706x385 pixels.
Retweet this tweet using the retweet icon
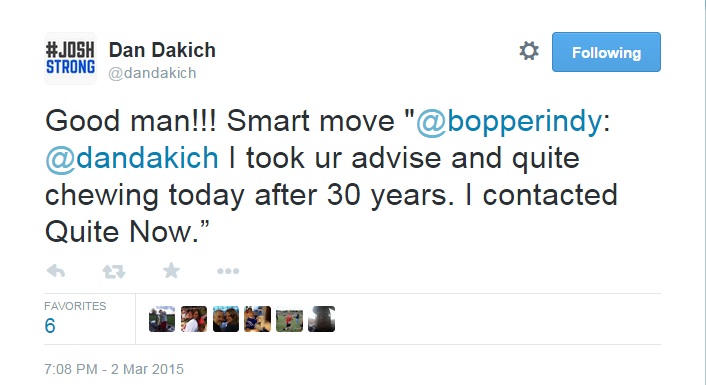pyautogui.click(x=114, y=272)
